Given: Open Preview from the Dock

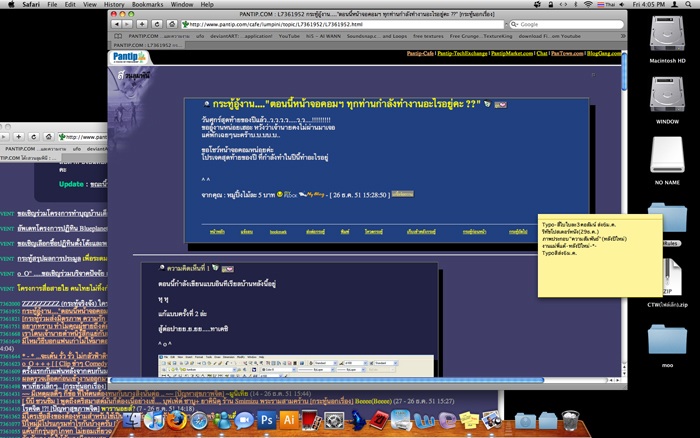Looking at the screenshot, I should click(492, 420).
